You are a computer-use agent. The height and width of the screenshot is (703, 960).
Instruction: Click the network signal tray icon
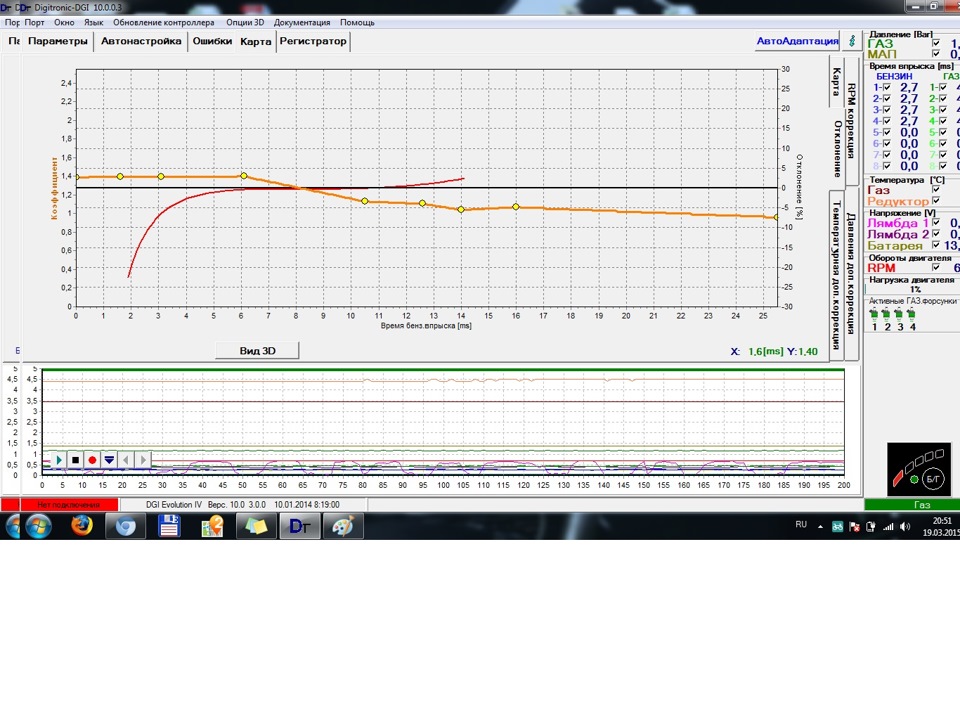[x=888, y=527]
